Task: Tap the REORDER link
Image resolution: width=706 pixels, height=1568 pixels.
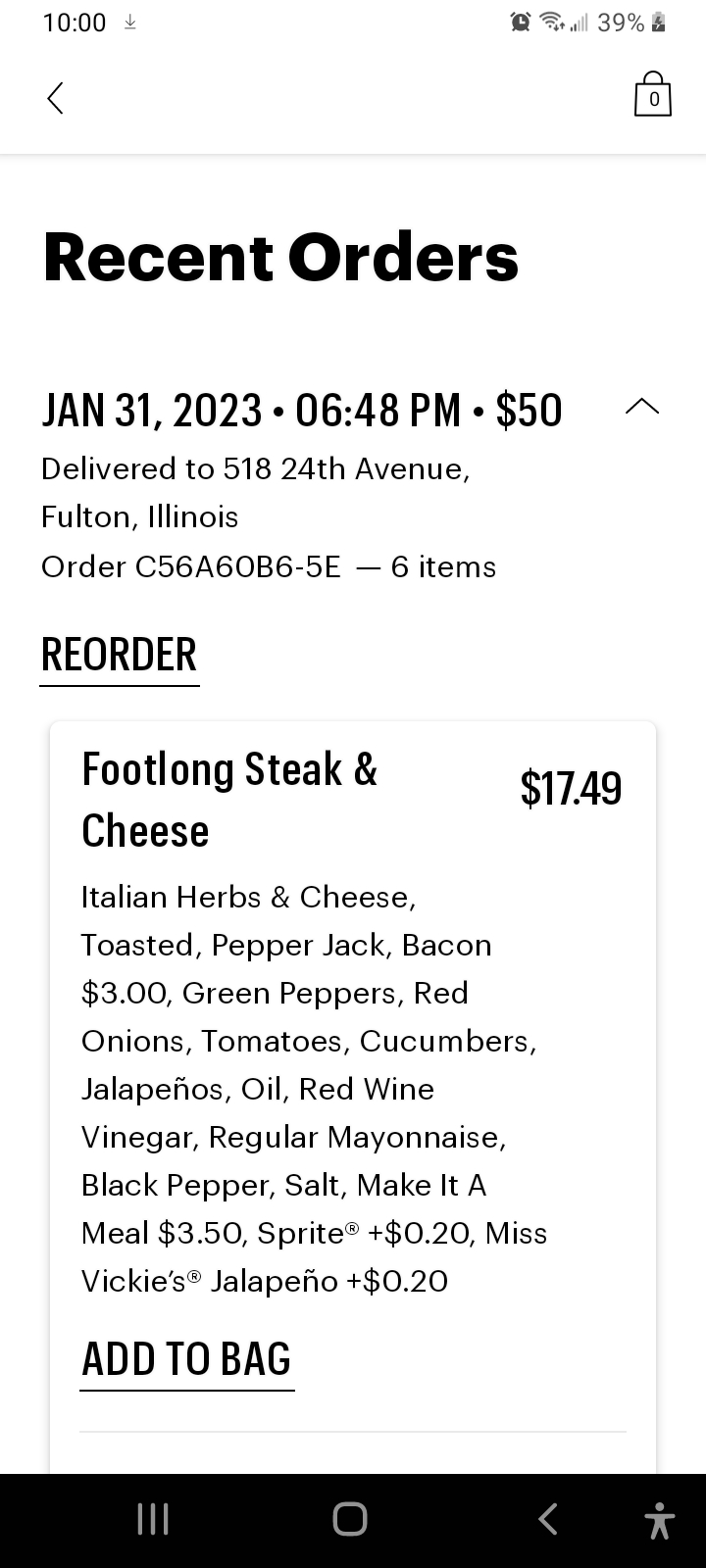Action: pos(120,655)
